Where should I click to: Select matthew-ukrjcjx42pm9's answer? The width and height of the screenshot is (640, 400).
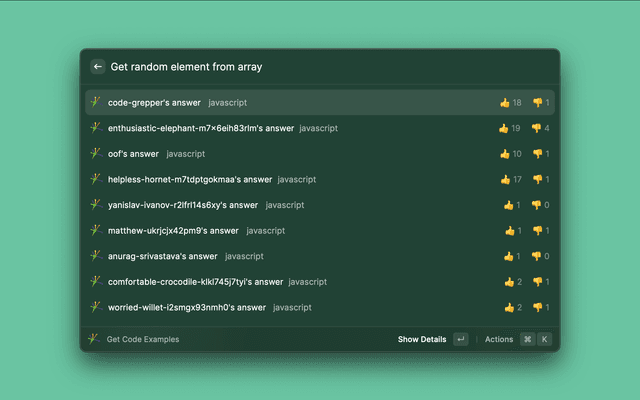172,230
